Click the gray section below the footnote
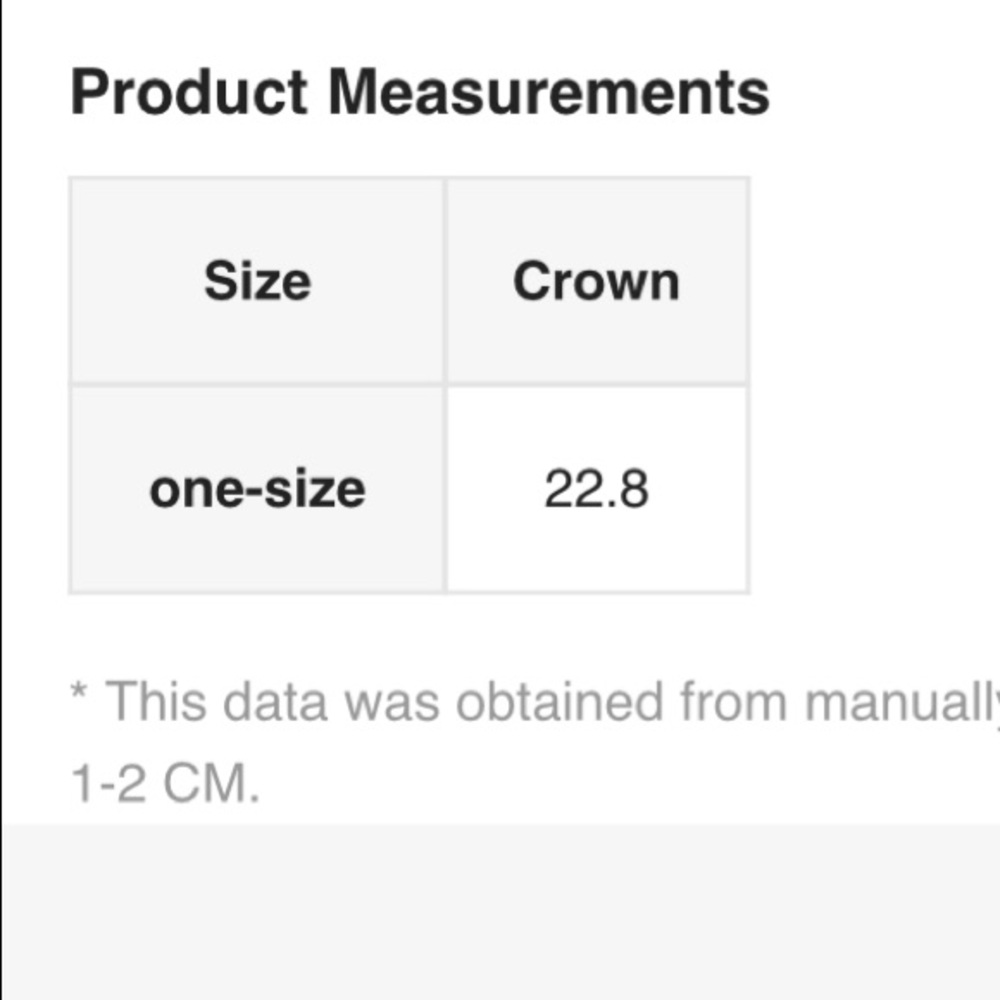This screenshot has height=1000, width=1000. [x=501, y=912]
